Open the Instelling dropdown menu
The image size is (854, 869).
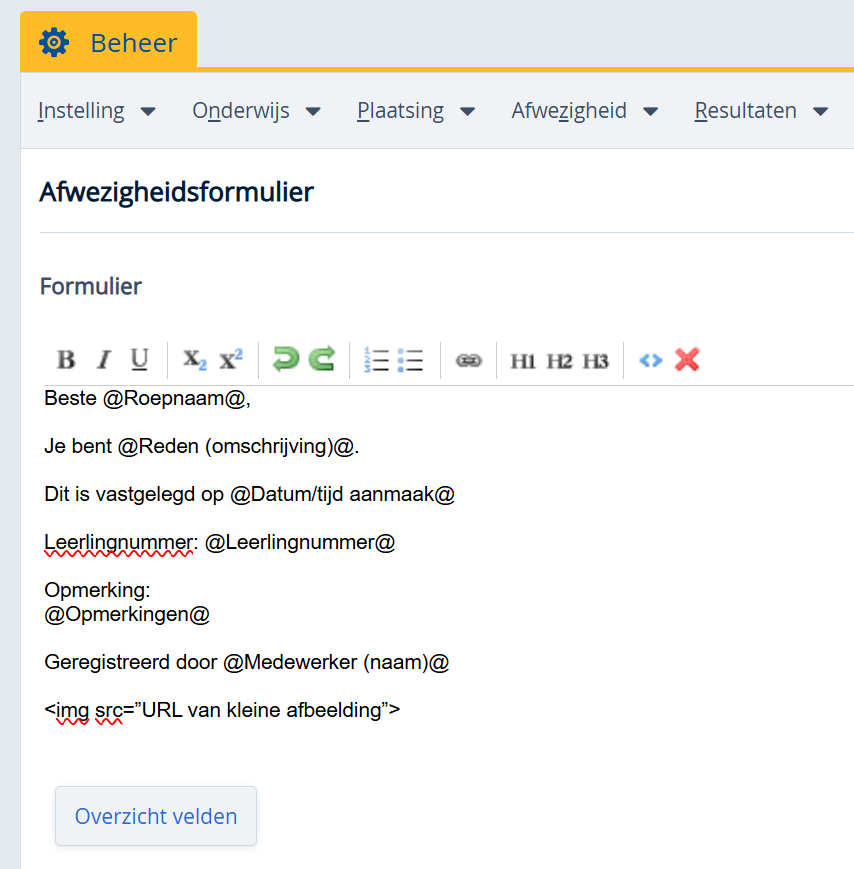[x=97, y=111]
